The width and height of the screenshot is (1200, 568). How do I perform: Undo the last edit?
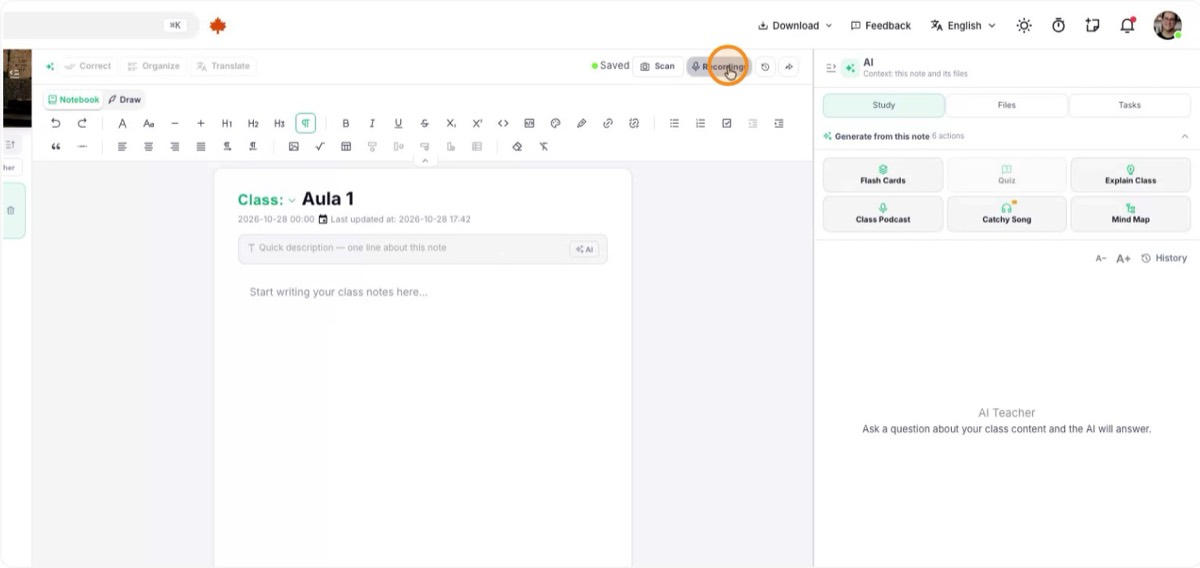[55, 123]
